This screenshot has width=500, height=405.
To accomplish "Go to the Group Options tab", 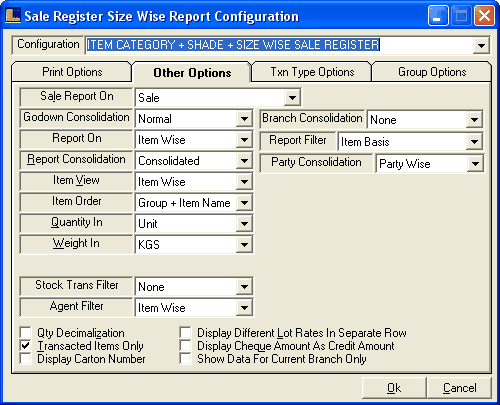I will (x=432, y=72).
